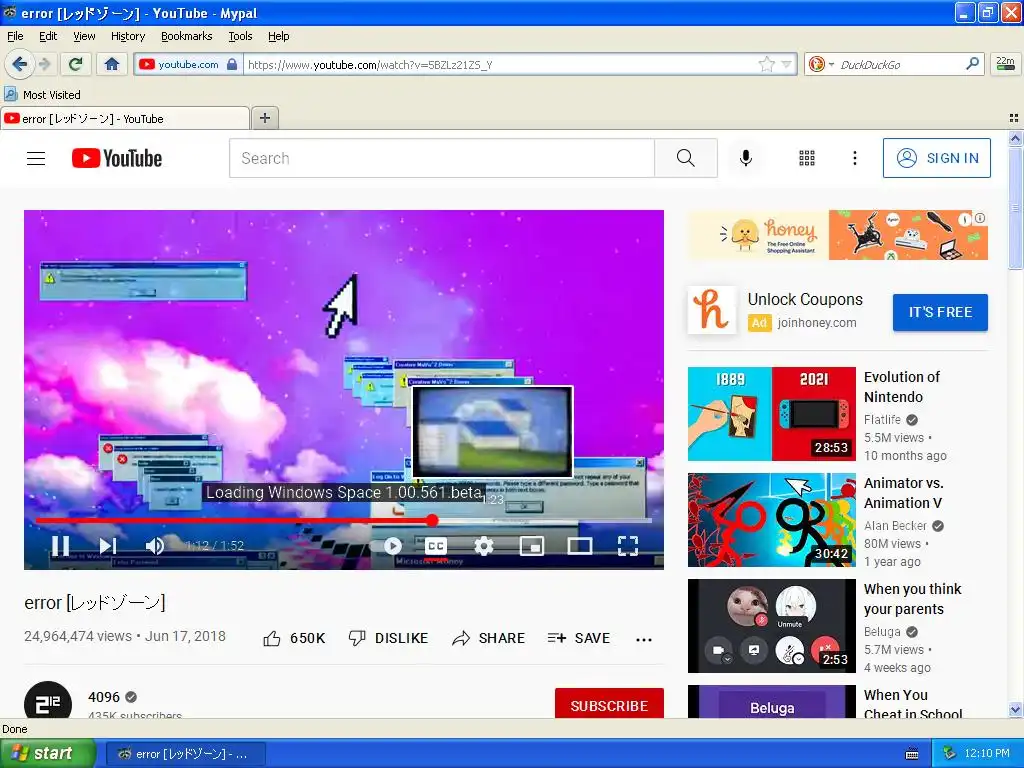Screen dimensions: 1024x768
Task: Subscribe to the 4096 channel
Action: point(609,703)
